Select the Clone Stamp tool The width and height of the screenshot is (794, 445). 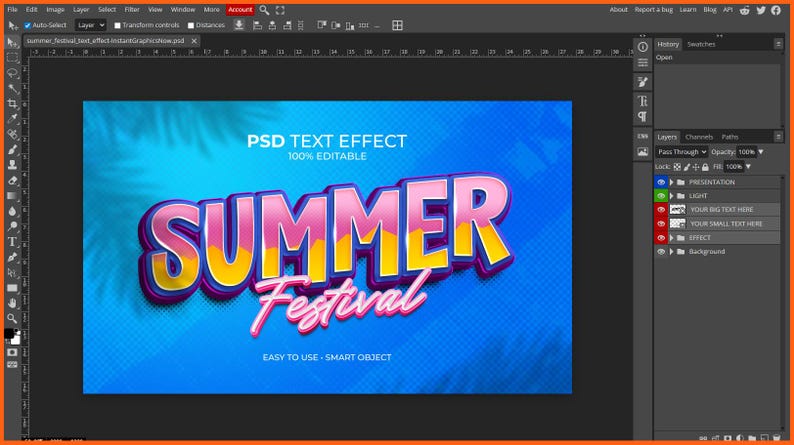pyautogui.click(x=12, y=165)
